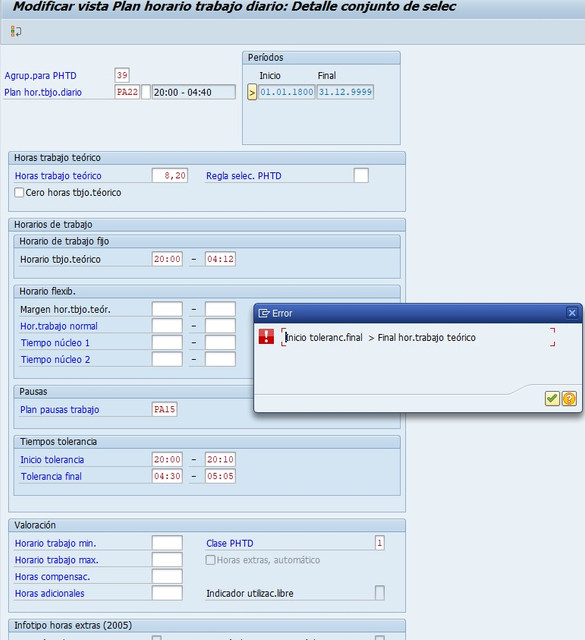This screenshot has height=640, width=585.
Task: Click the Regla selec. PHTD field
Action: [x=361, y=176]
